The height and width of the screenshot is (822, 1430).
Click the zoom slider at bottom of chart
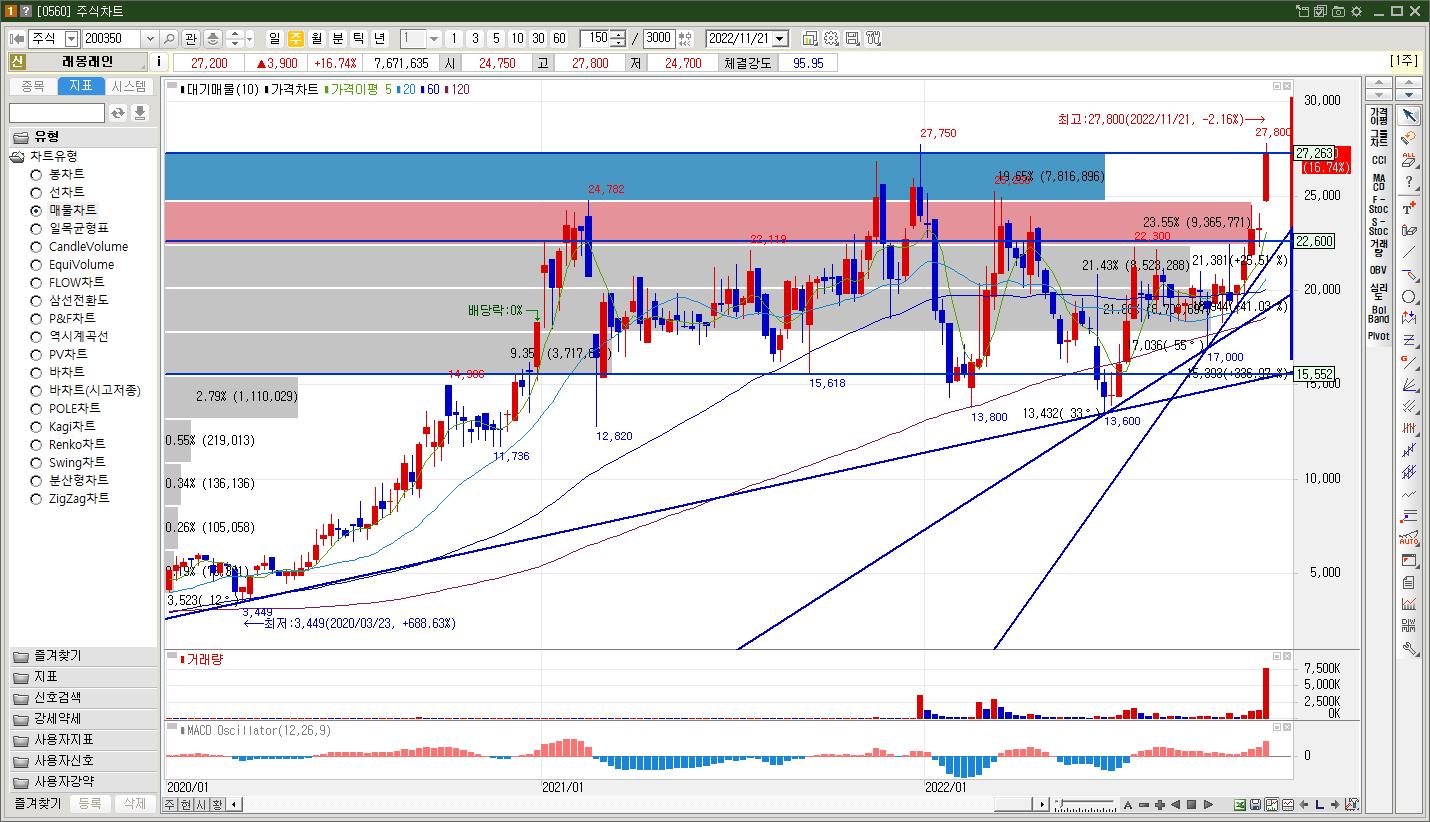tap(1085, 804)
